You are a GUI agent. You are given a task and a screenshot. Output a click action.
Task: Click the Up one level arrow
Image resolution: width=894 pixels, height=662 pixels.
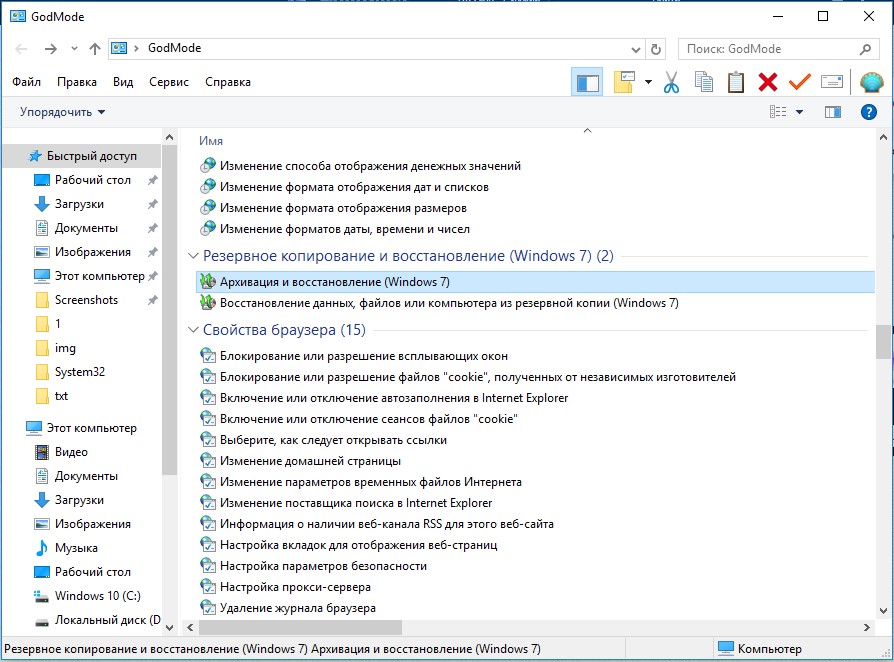[95, 49]
